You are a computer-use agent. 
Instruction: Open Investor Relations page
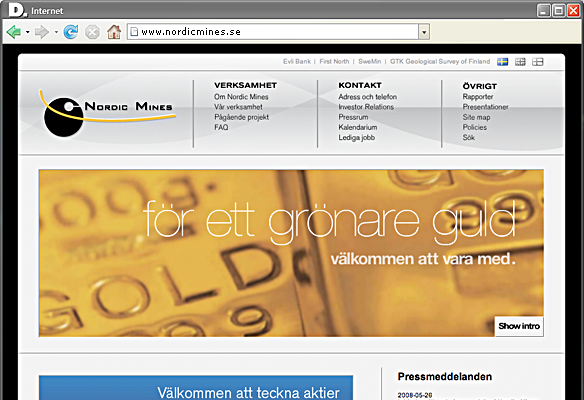click(366, 107)
